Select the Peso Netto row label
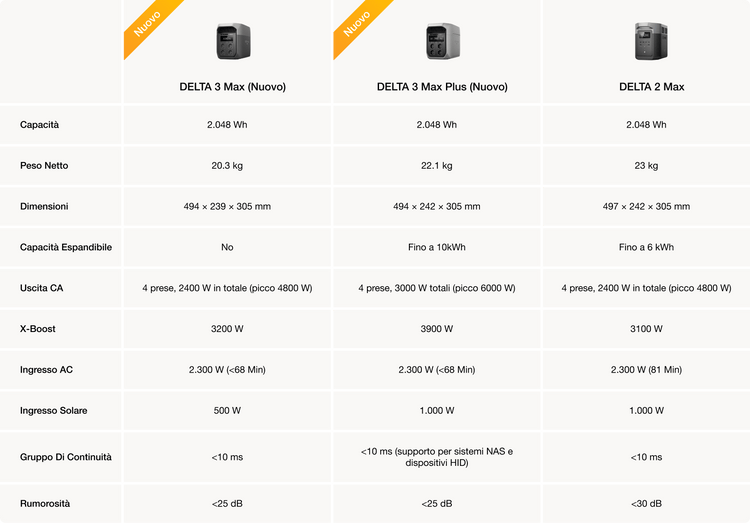The image size is (750, 523). tap(44, 166)
